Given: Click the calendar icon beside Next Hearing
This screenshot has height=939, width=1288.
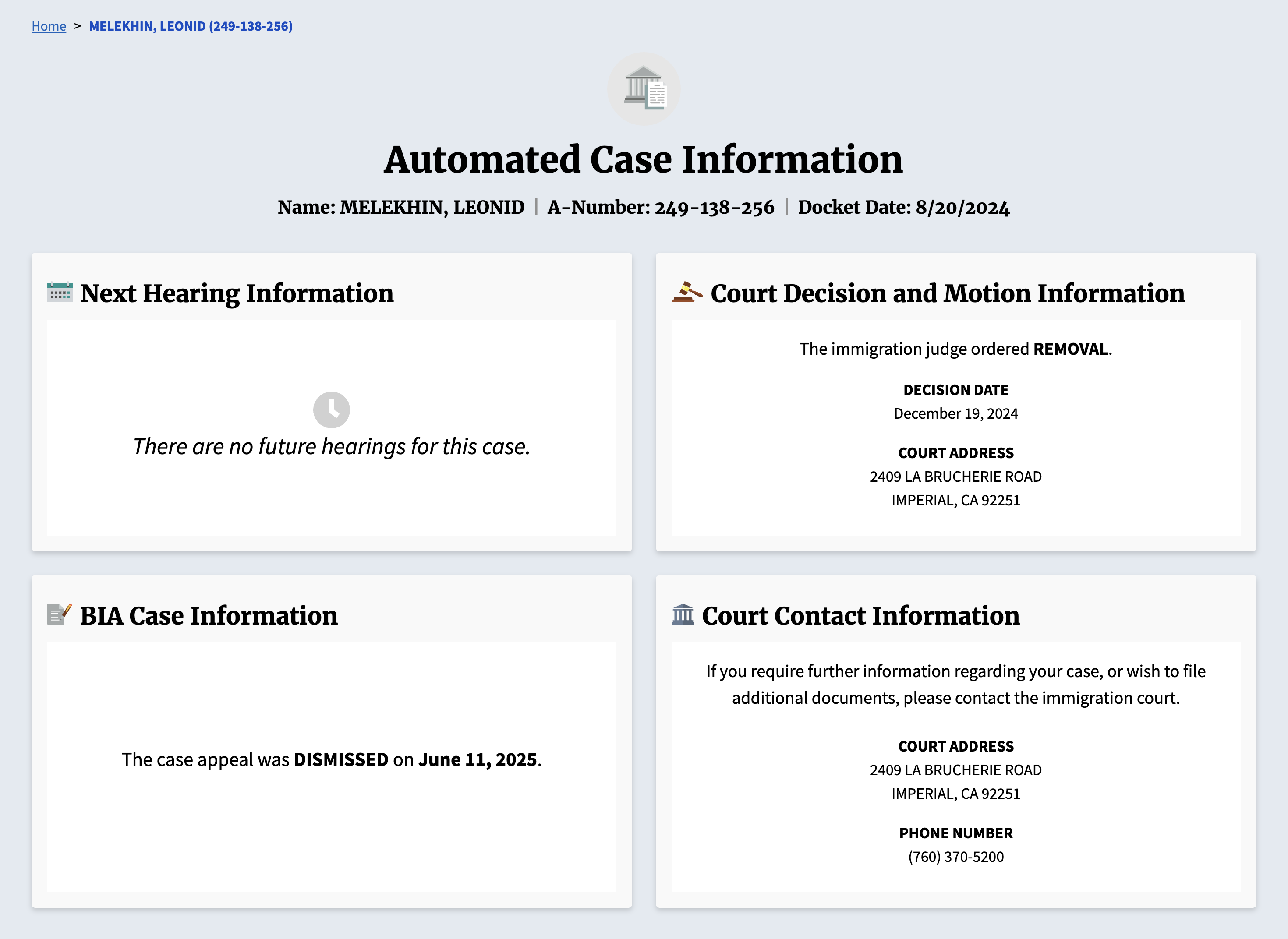Looking at the screenshot, I should [x=60, y=292].
